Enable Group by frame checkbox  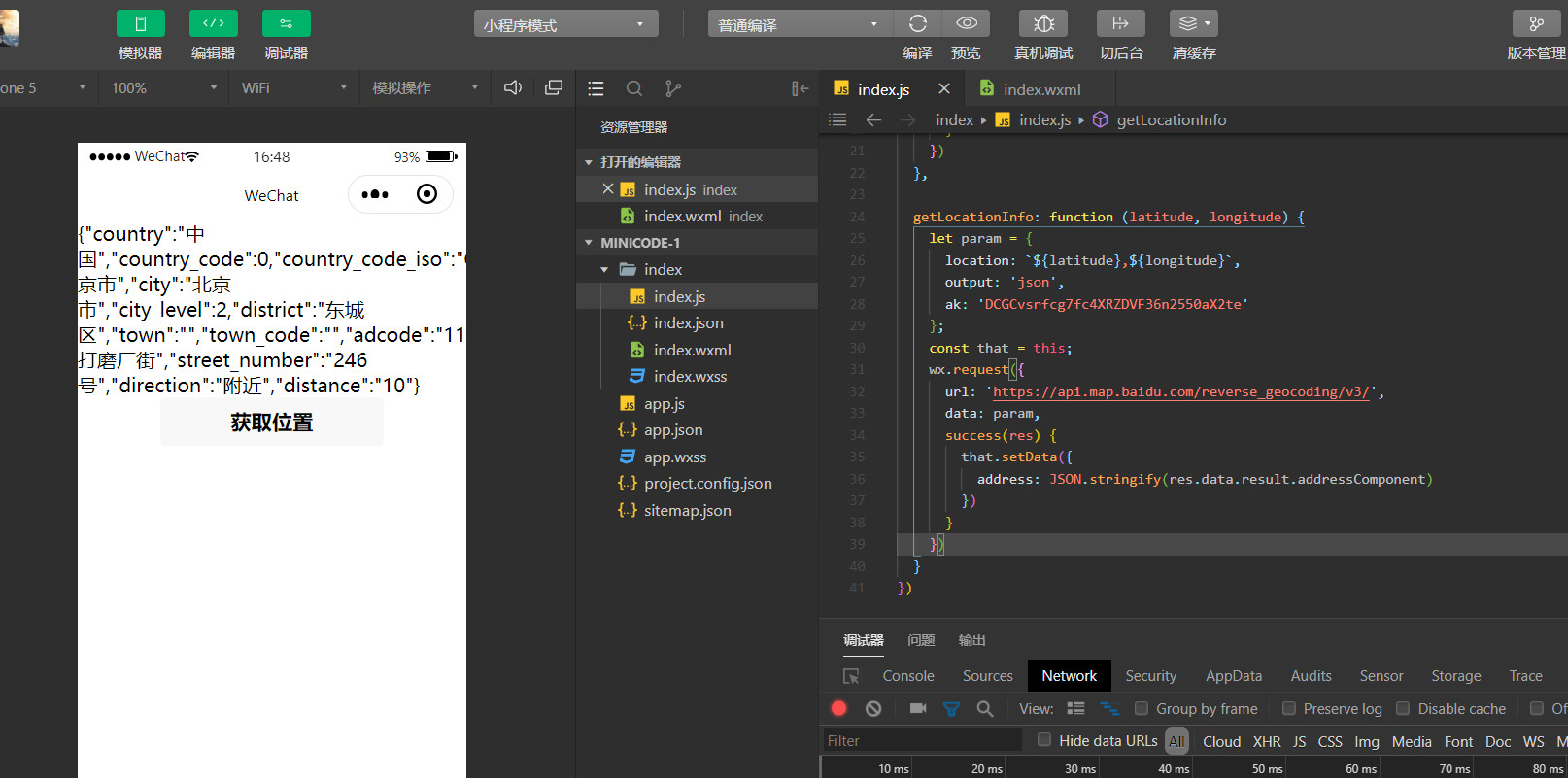point(1142,708)
